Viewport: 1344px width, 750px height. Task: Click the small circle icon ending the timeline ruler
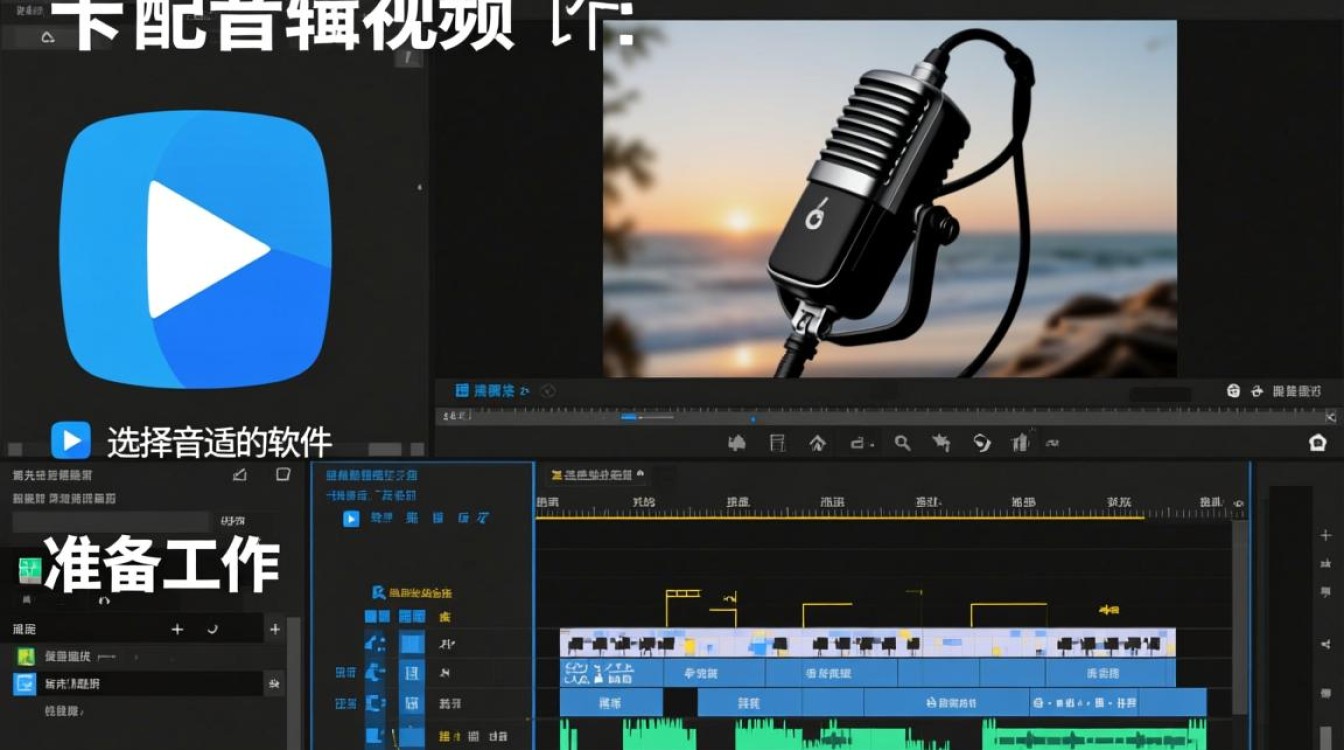pyautogui.click(x=1239, y=503)
